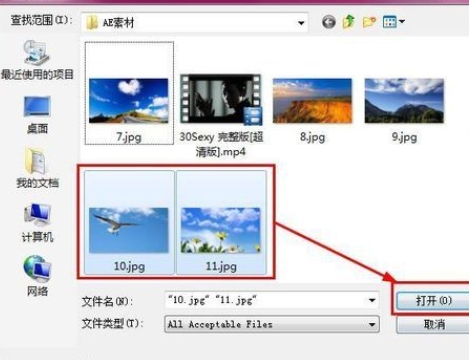Click the 取消 button
Viewport: 469px width, 360px height.
433,324
